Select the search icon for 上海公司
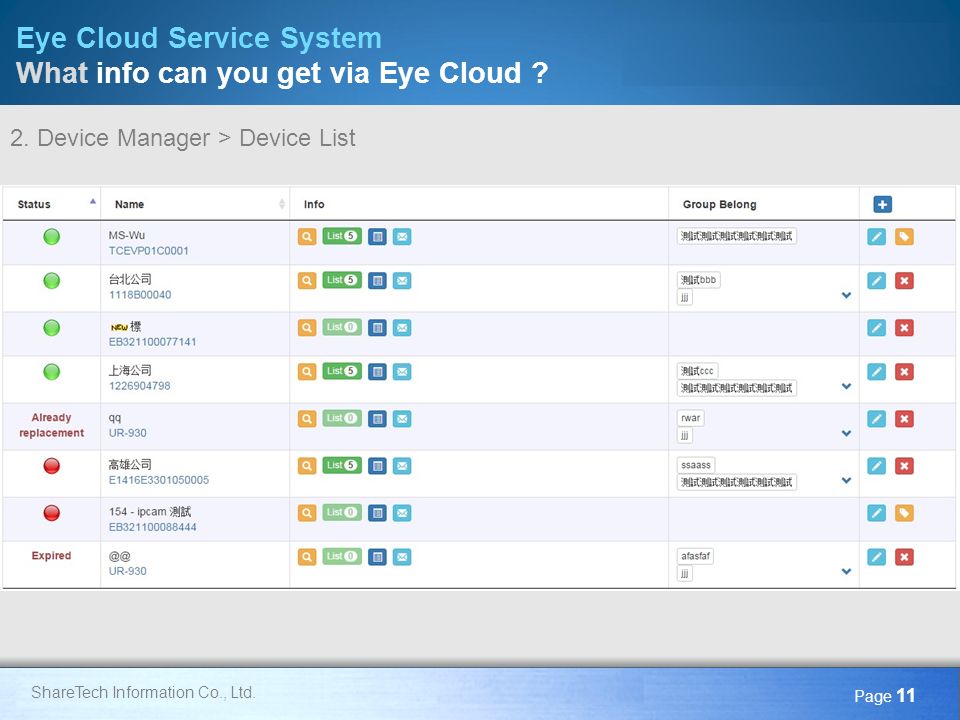 [307, 372]
